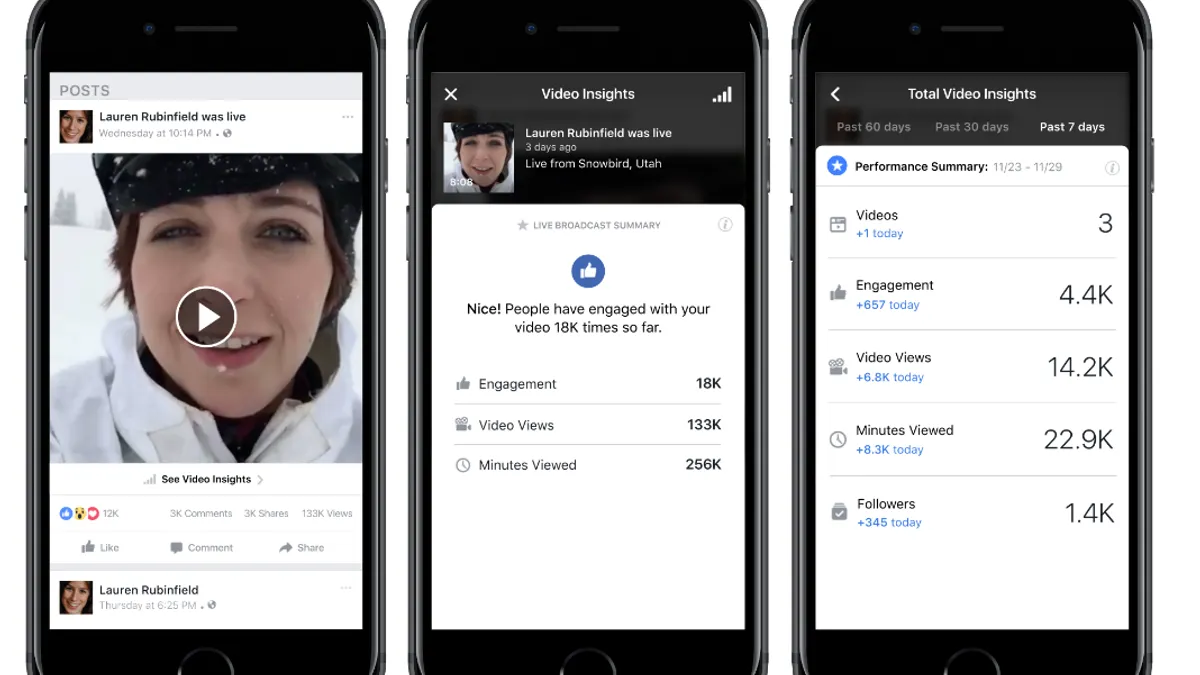Select the Engagement 18K row

pos(588,384)
